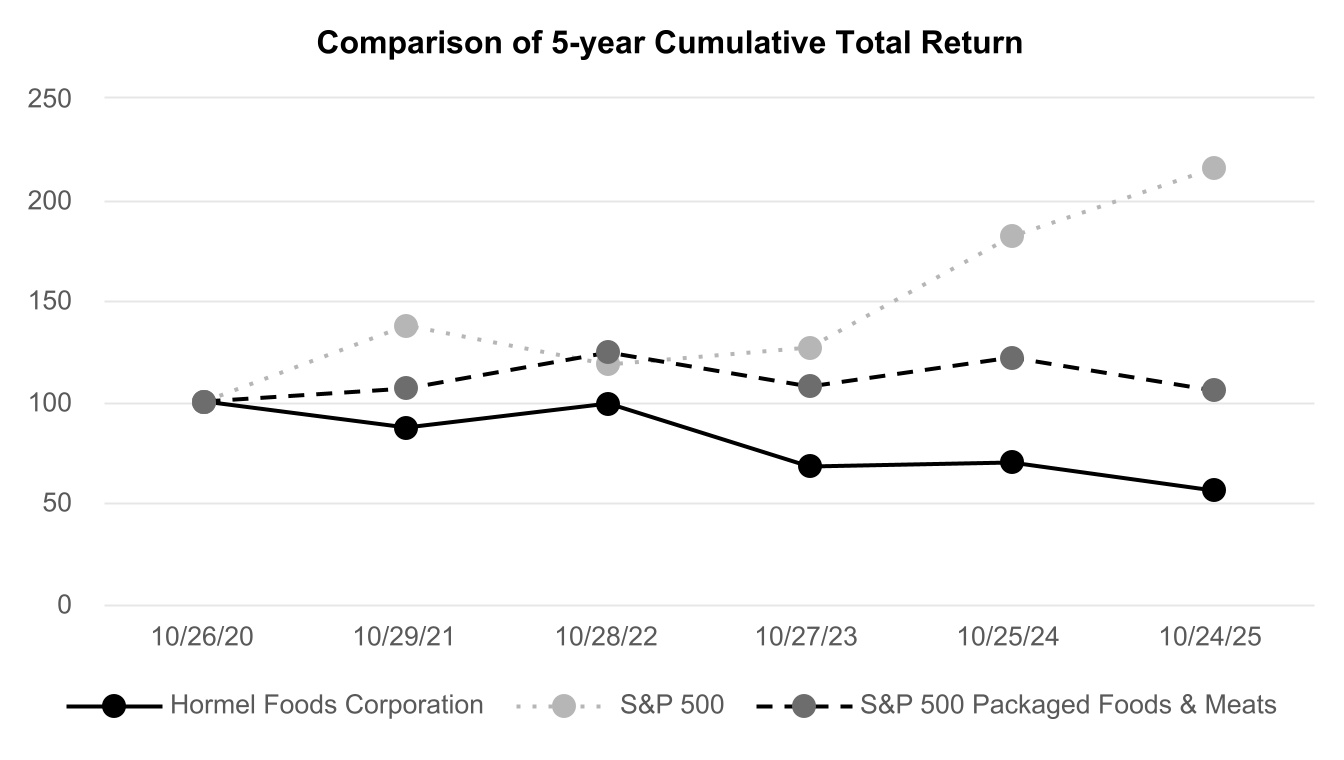Image resolution: width=1344 pixels, height=760 pixels.
Task: Select the S&P 500 point at 10/27/23
Action: (x=810, y=348)
